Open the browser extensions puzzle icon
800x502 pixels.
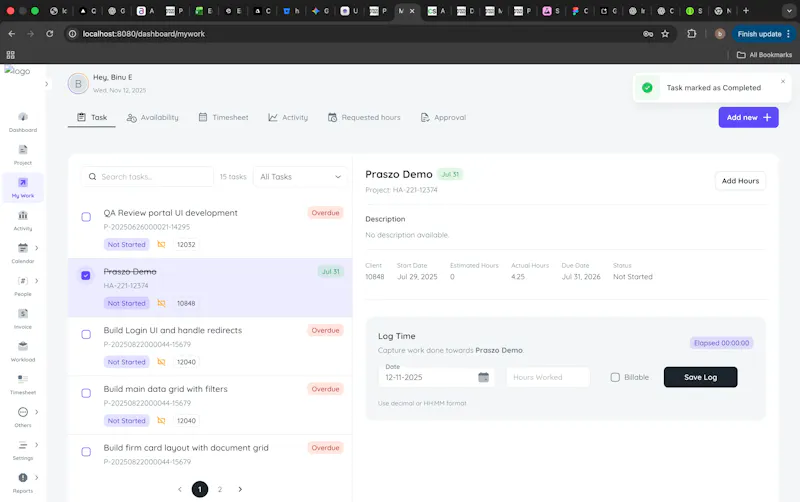coord(691,34)
